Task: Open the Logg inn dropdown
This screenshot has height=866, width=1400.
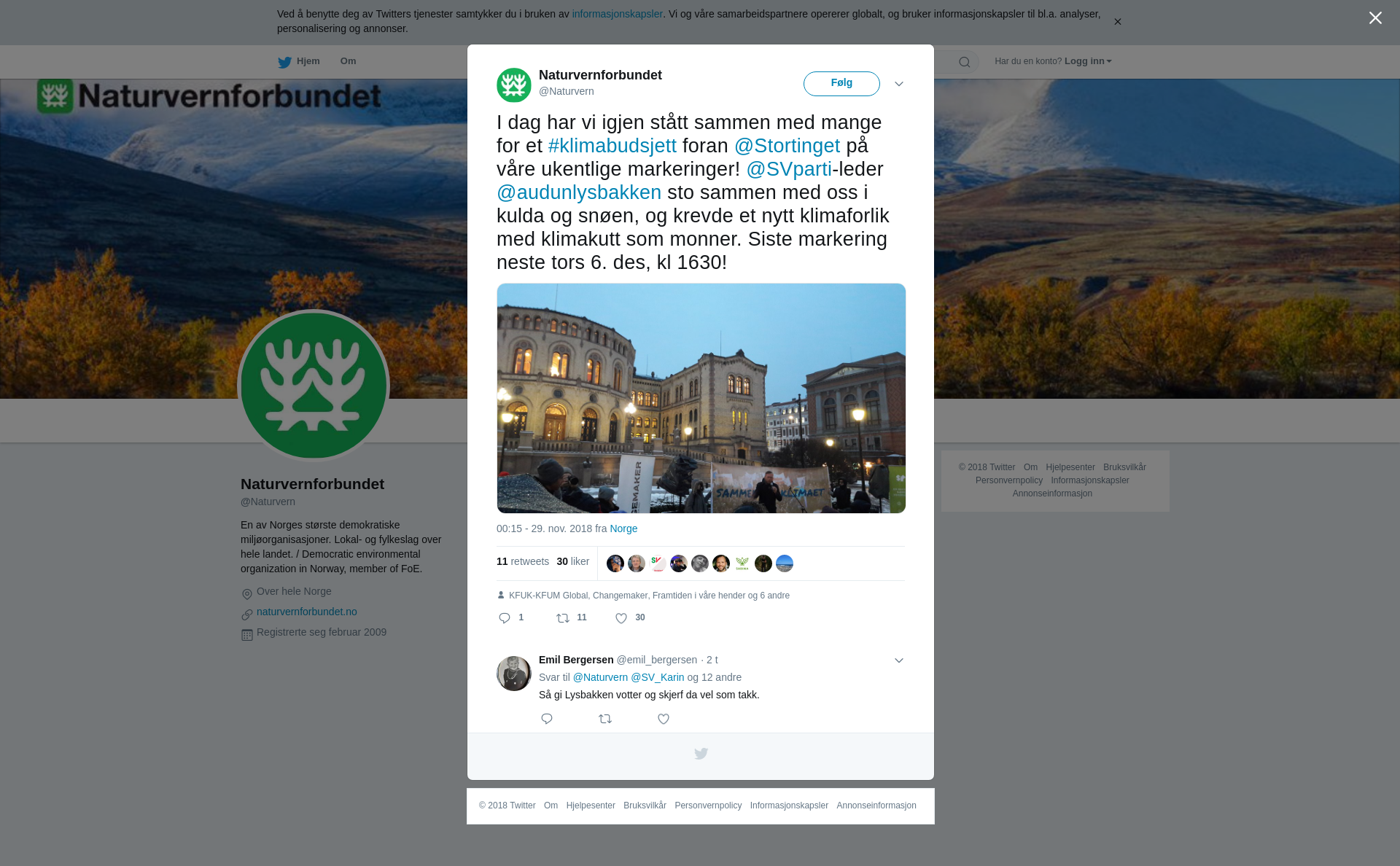Action: [1088, 61]
